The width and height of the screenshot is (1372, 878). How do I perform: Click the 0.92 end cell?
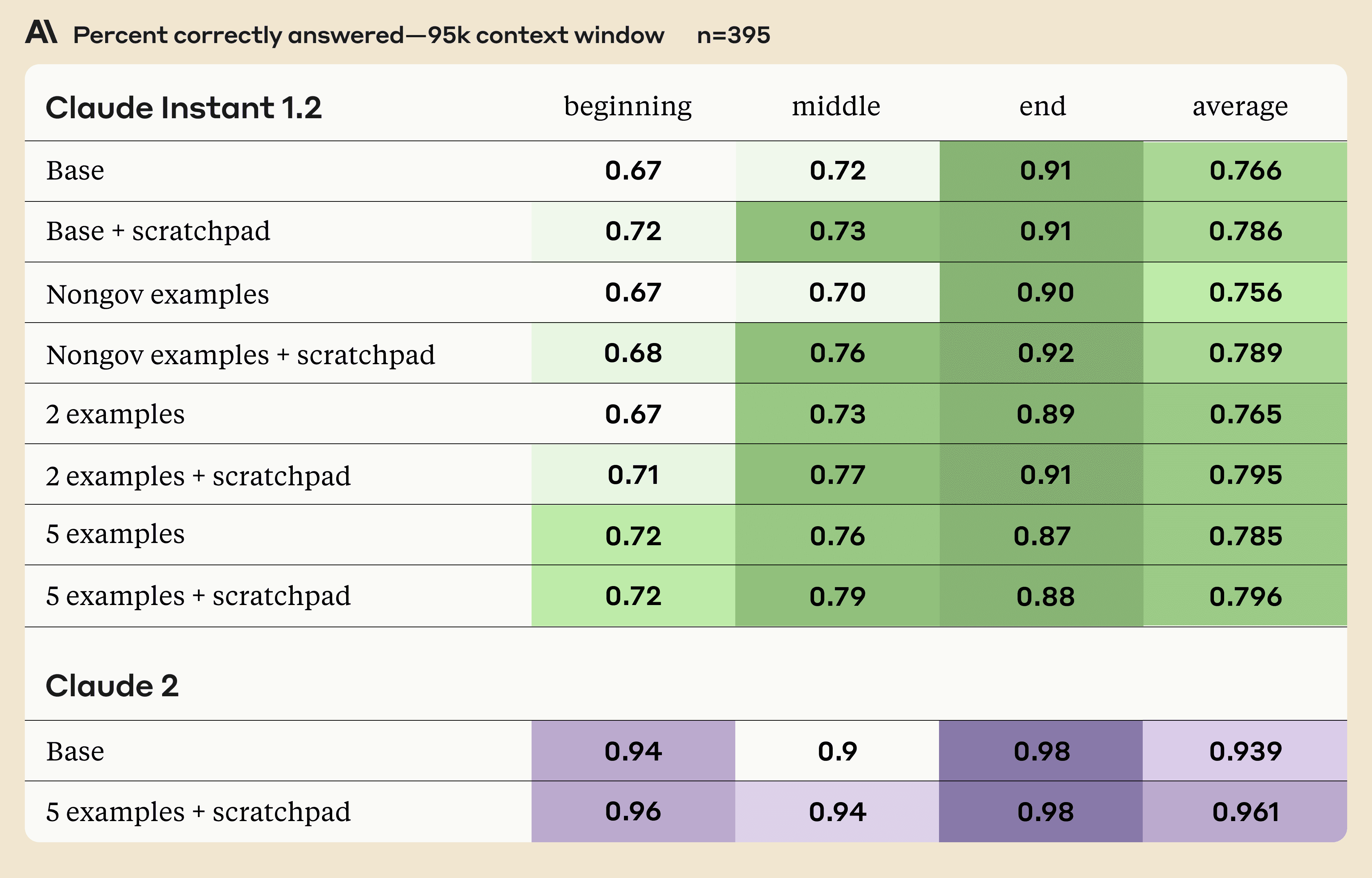[x=1046, y=354]
